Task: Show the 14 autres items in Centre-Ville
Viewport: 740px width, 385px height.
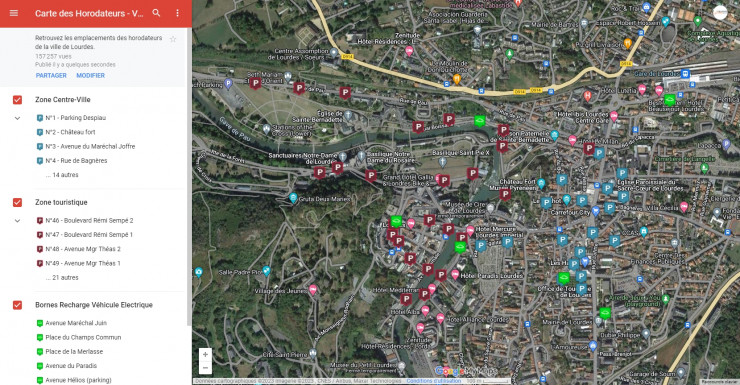Action: (x=62, y=175)
